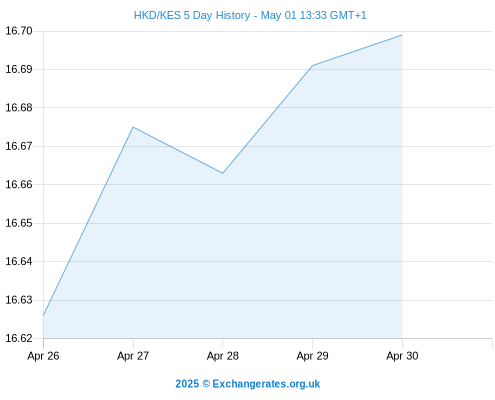495x400 pixels.
Task: Click the 16.69 y-axis label
Action: (x=19, y=69)
